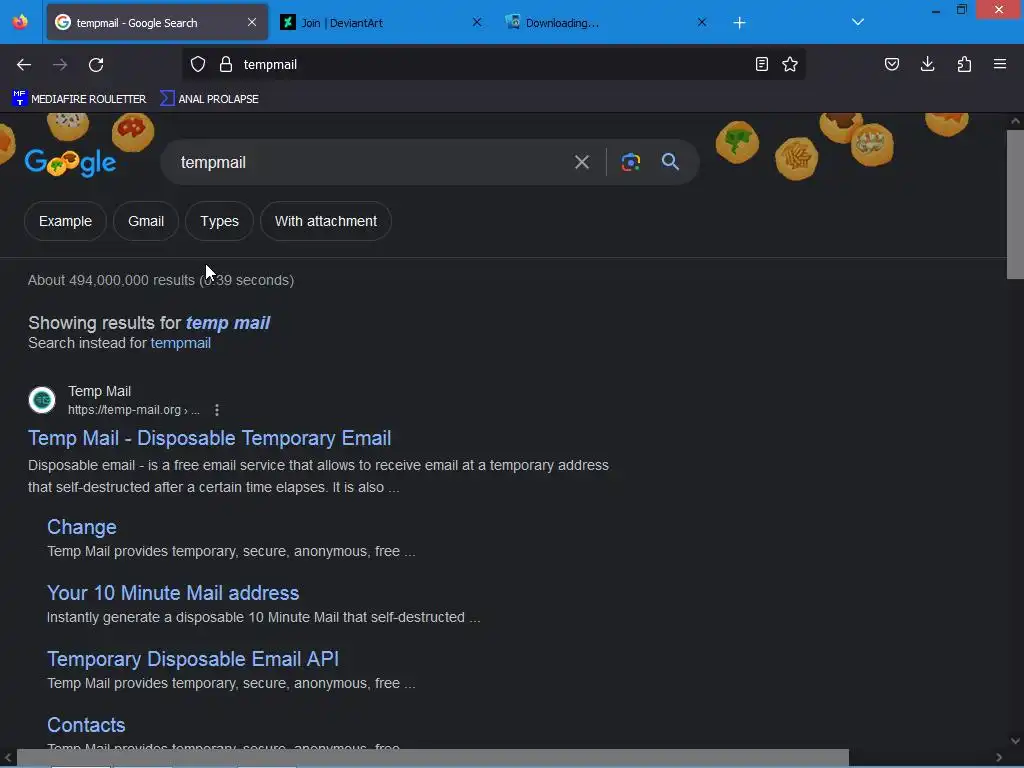Click the magnifier search submit icon

(x=671, y=162)
